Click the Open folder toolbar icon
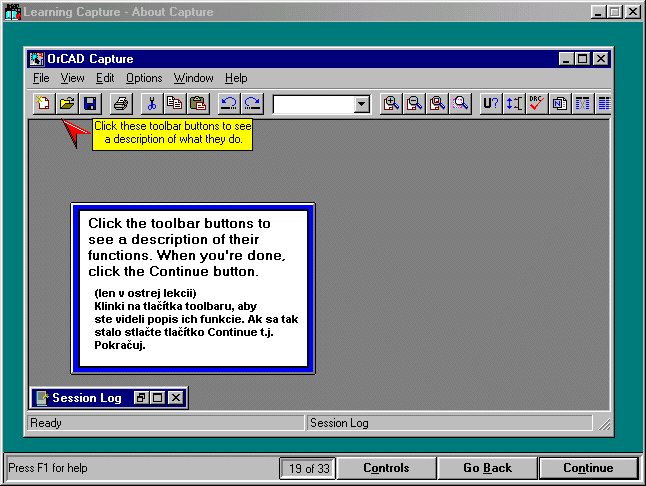 pos(67,103)
